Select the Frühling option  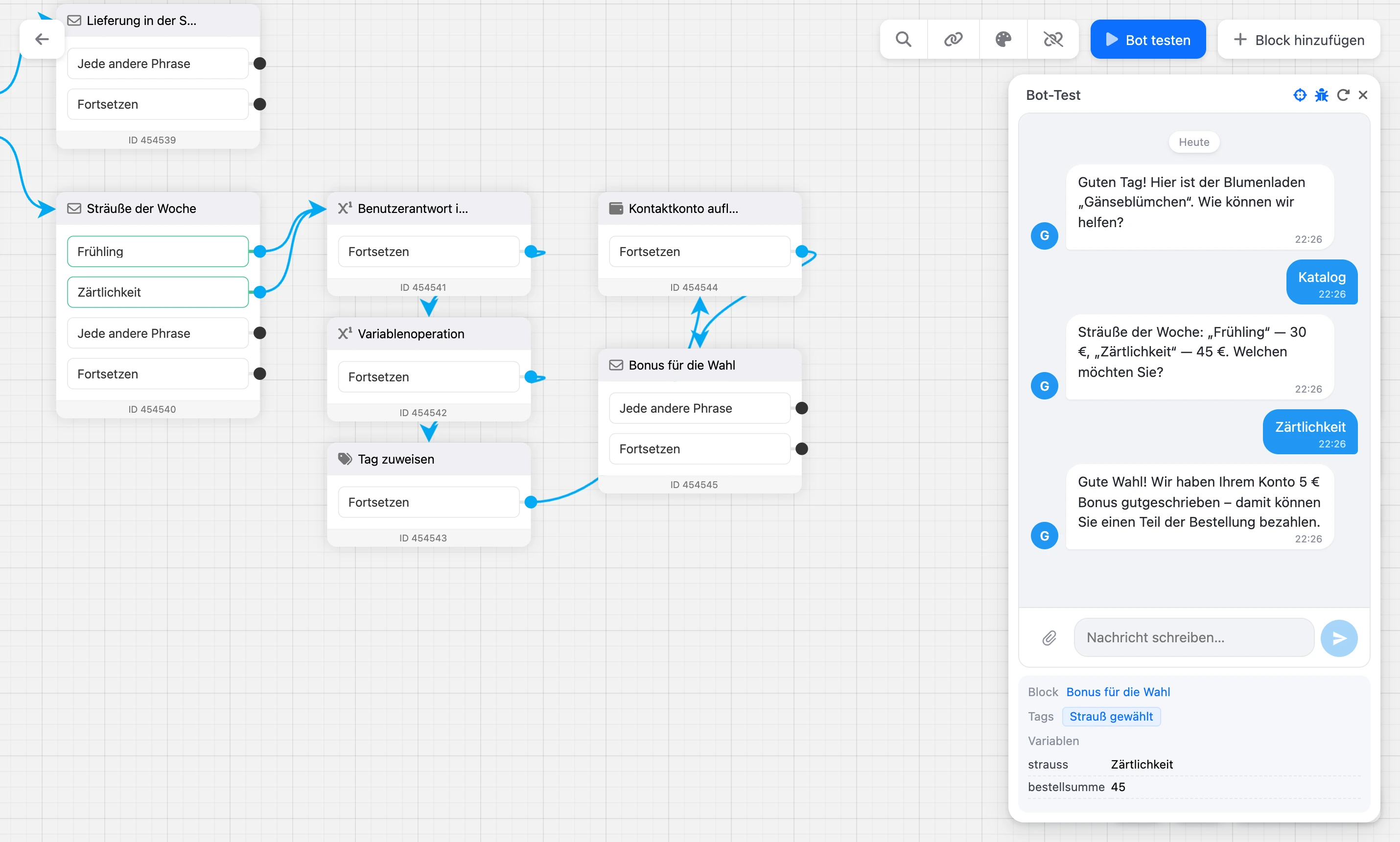(x=158, y=251)
